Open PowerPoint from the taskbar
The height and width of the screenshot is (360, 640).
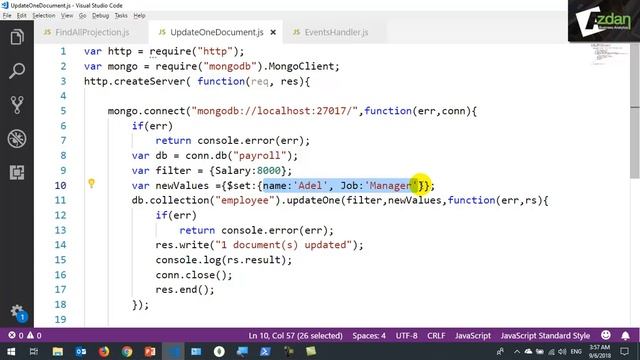pyautogui.click(x=150, y=351)
